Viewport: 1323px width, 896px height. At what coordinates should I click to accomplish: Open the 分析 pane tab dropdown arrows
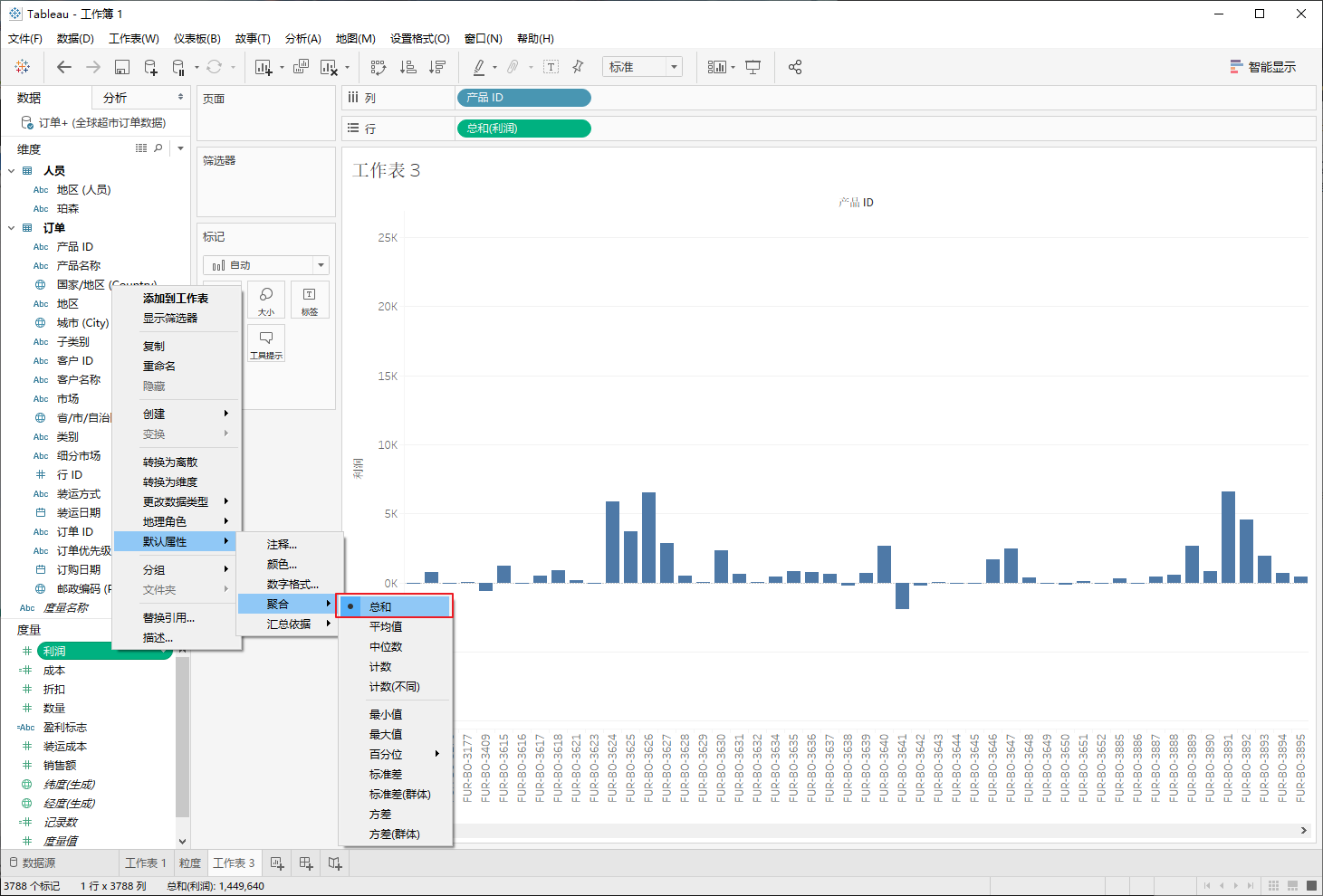(180, 97)
